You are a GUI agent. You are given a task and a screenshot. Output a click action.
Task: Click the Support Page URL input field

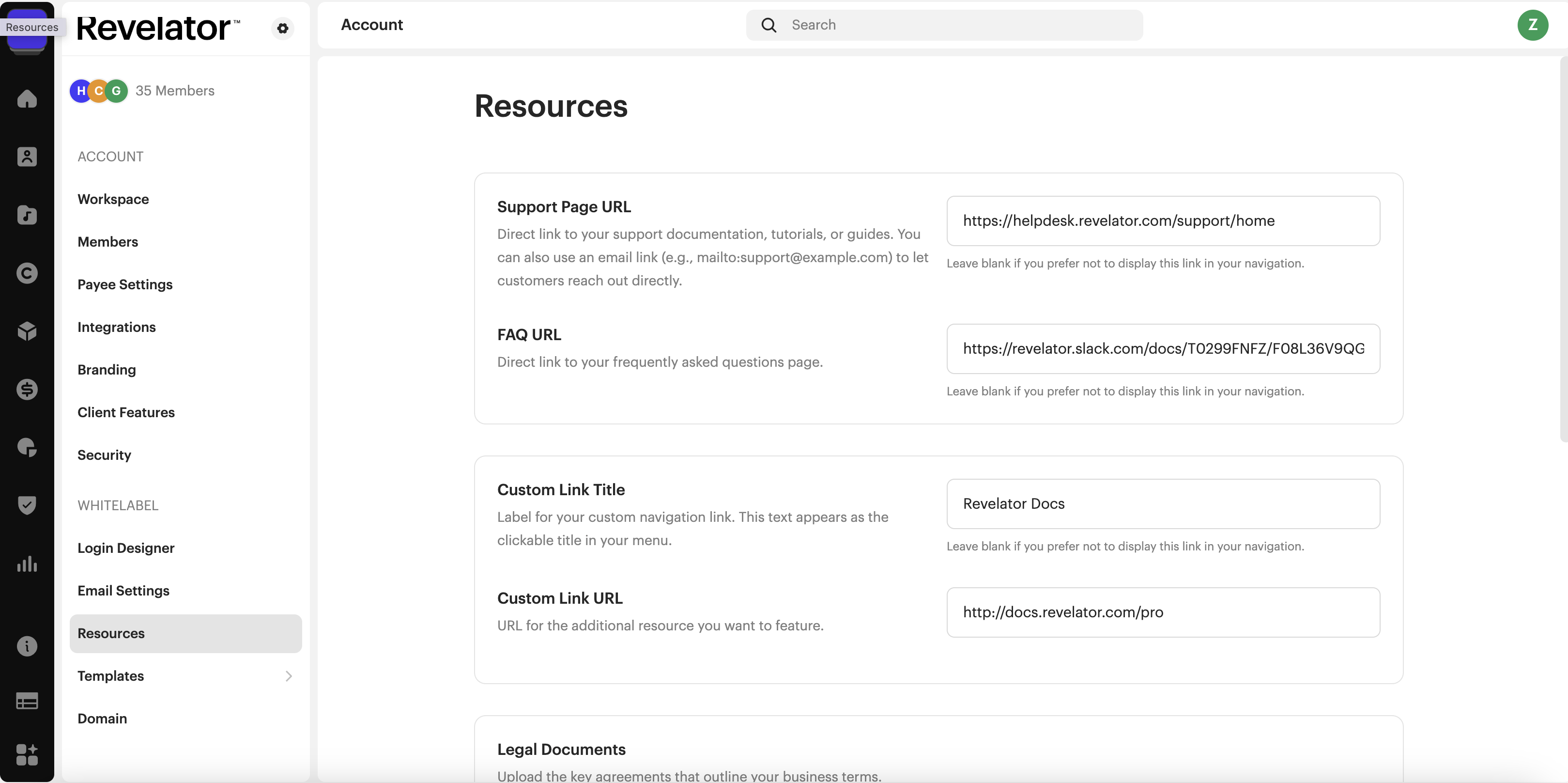pyautogui.click(x=1163, y=221)
